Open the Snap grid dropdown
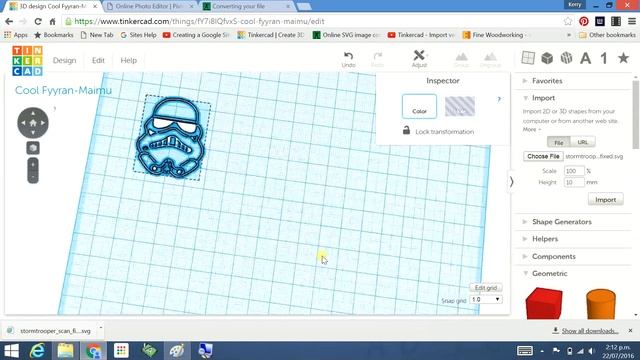Screen dimensions: 640x360 point(486,299)
